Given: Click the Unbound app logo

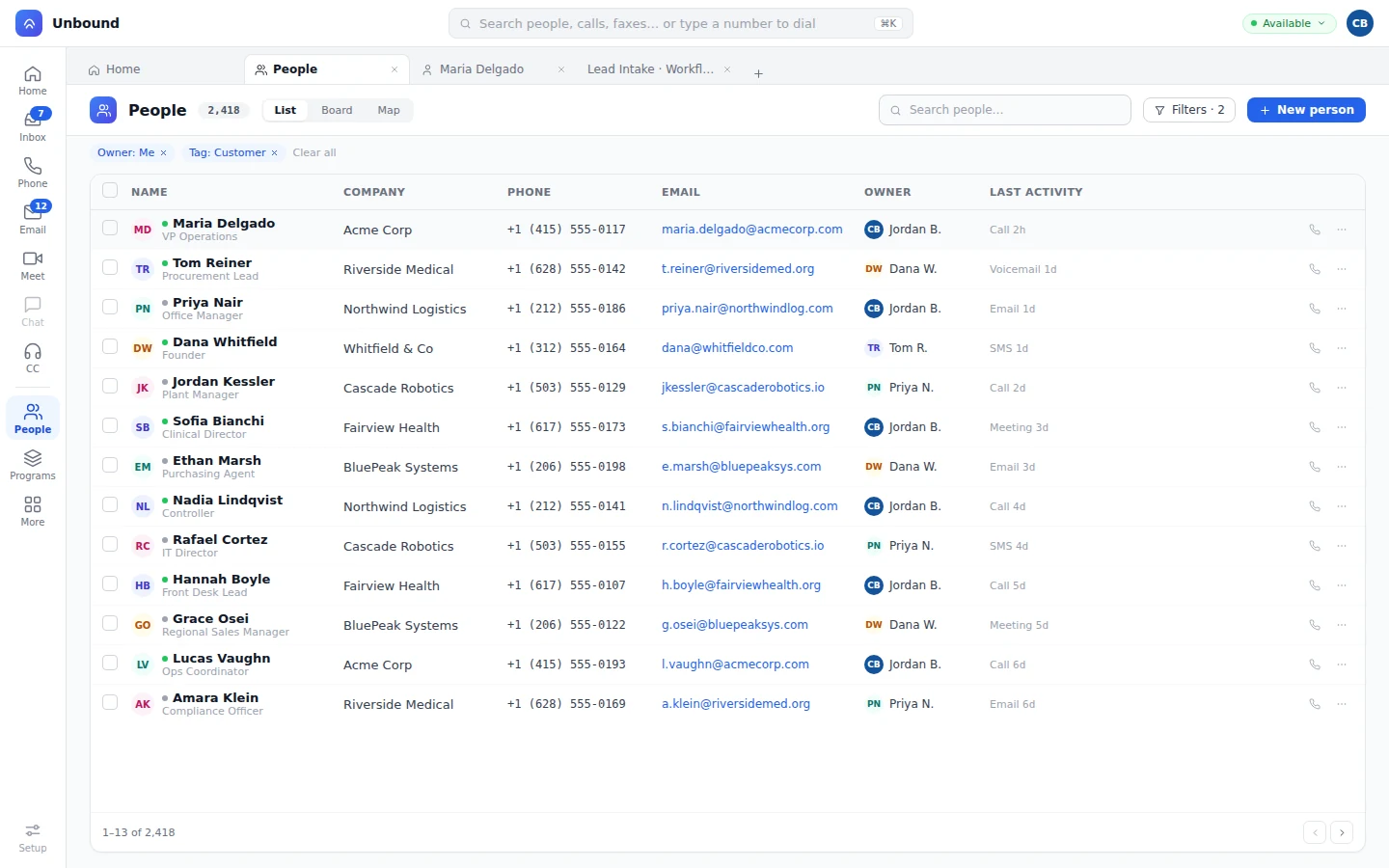Looking at the screenshot, I should point(29,23).
